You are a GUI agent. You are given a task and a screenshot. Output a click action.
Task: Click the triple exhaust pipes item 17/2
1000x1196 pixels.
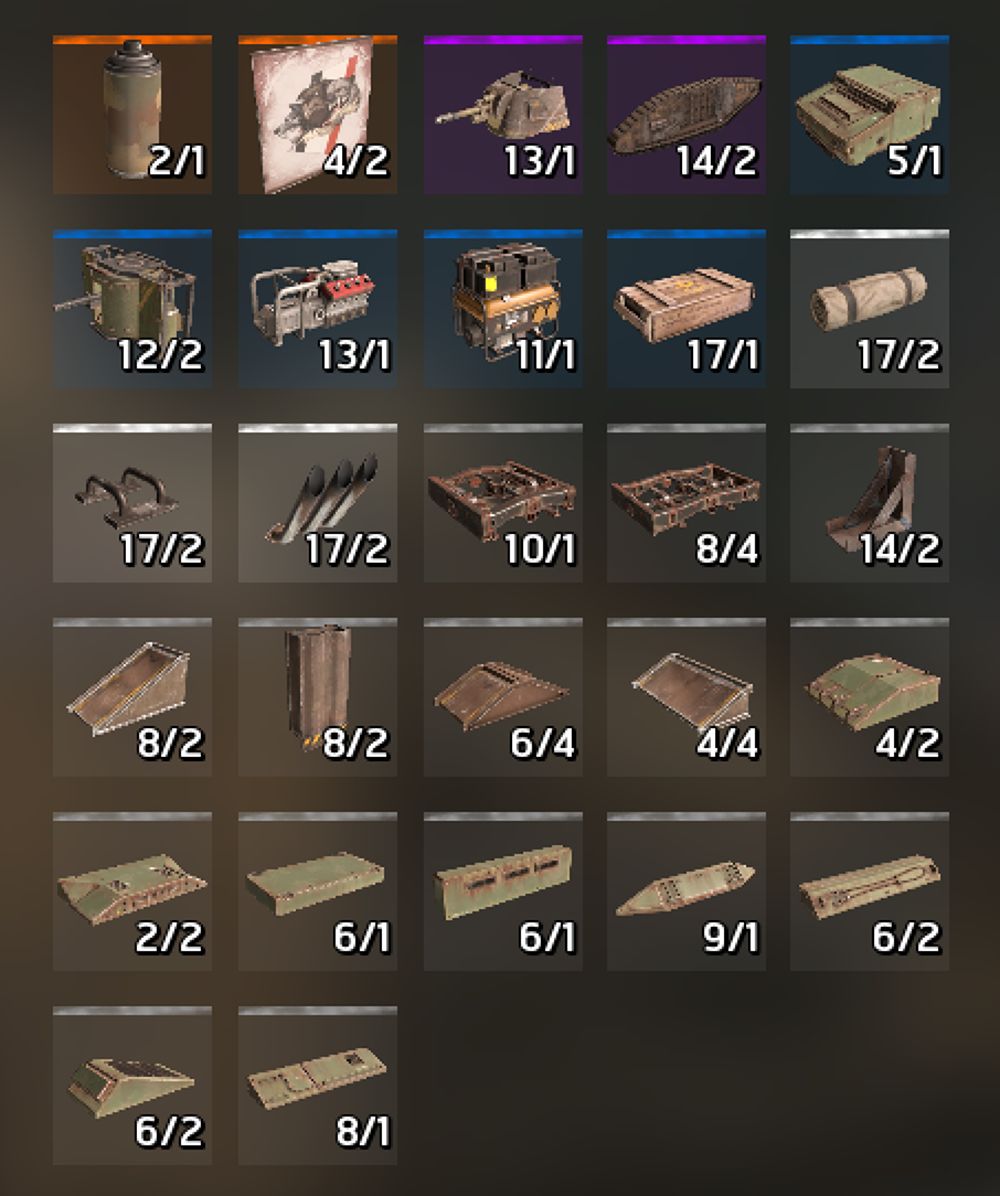(x=318, y=503)
